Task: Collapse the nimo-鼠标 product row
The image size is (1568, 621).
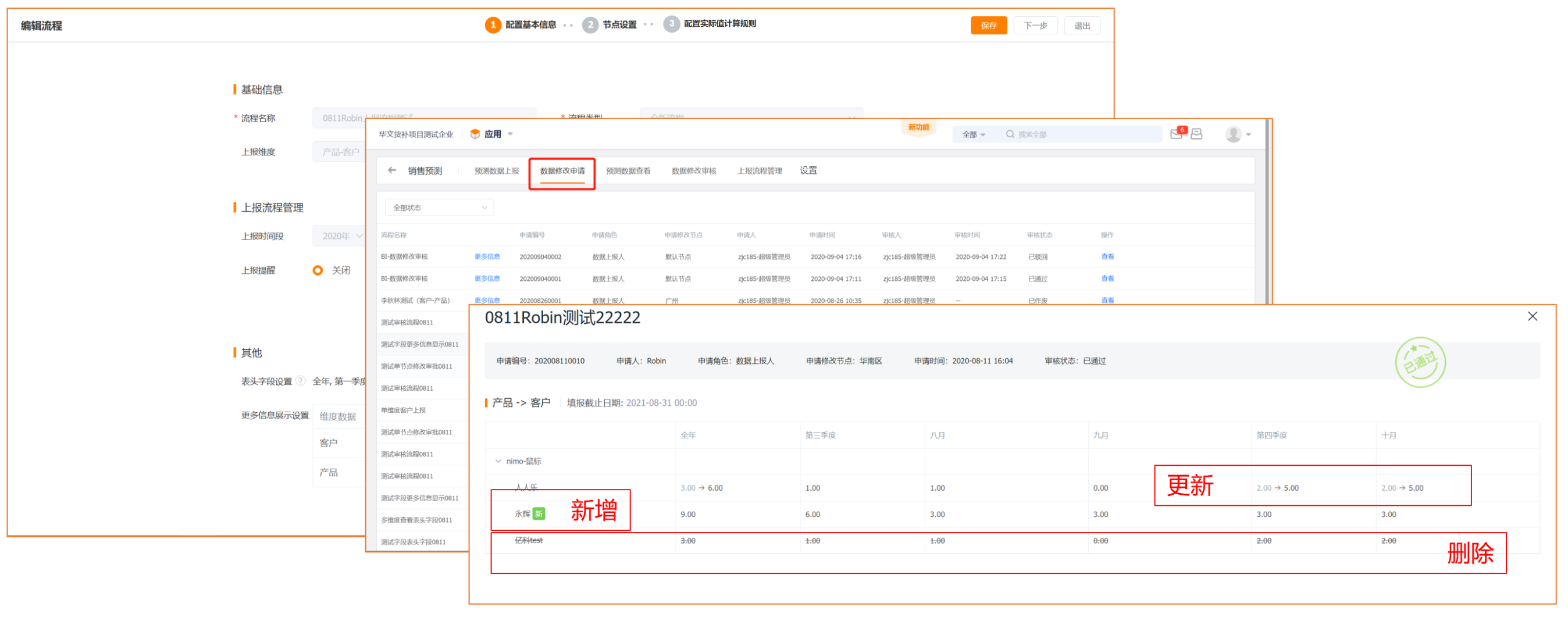Action: point(498,462)
